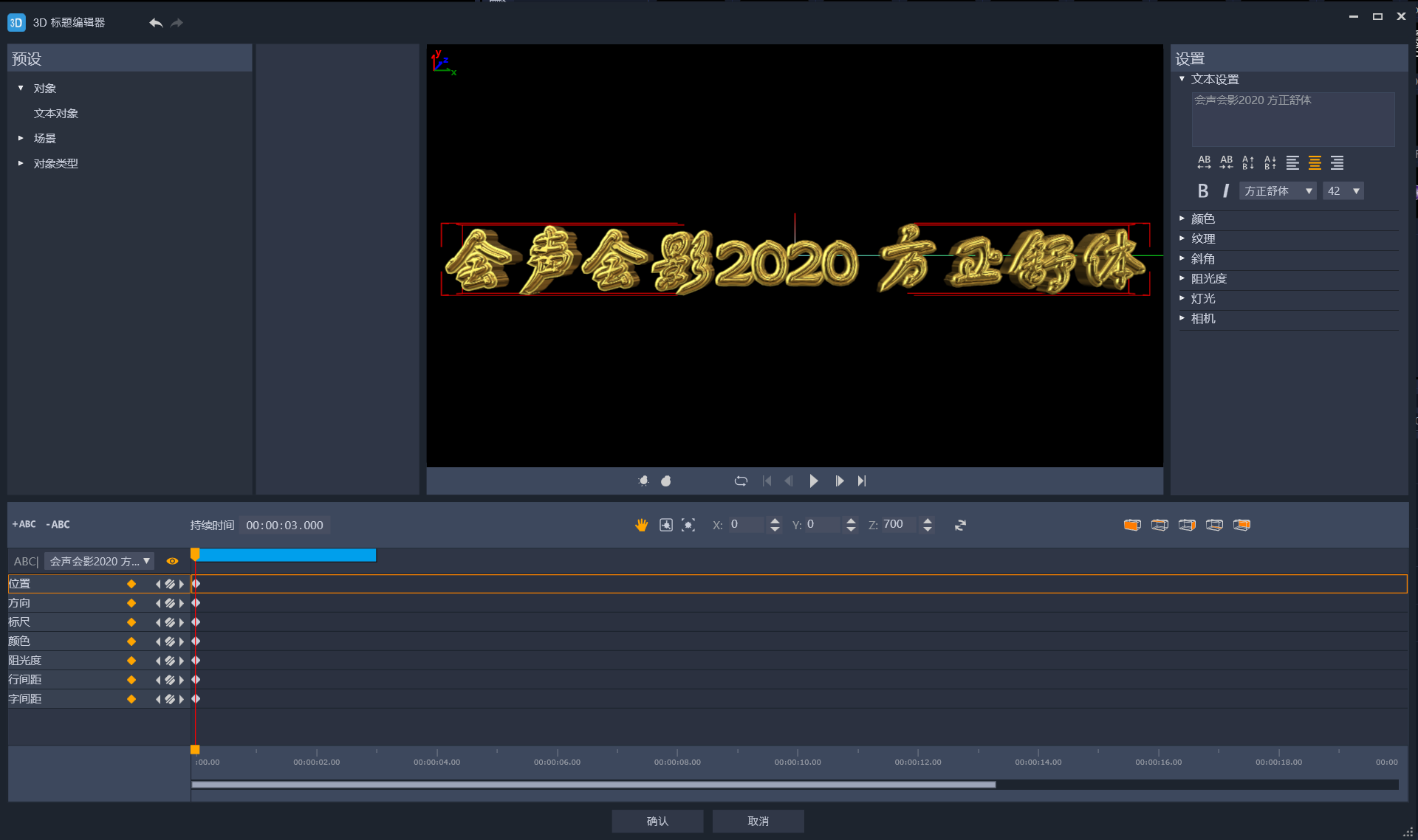Click the plain wireframe box face icon
The image size is (1418, 840).
coord(1160,525)
